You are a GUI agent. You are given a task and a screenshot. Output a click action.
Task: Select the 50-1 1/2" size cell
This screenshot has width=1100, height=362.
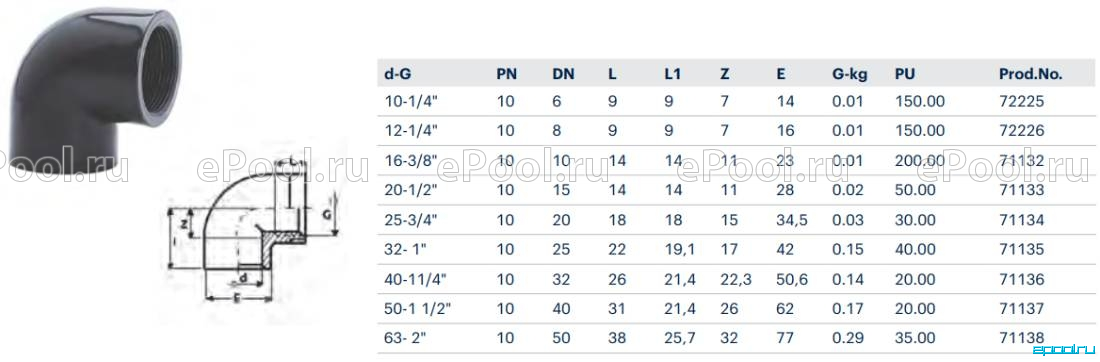[x=418, y=309]
